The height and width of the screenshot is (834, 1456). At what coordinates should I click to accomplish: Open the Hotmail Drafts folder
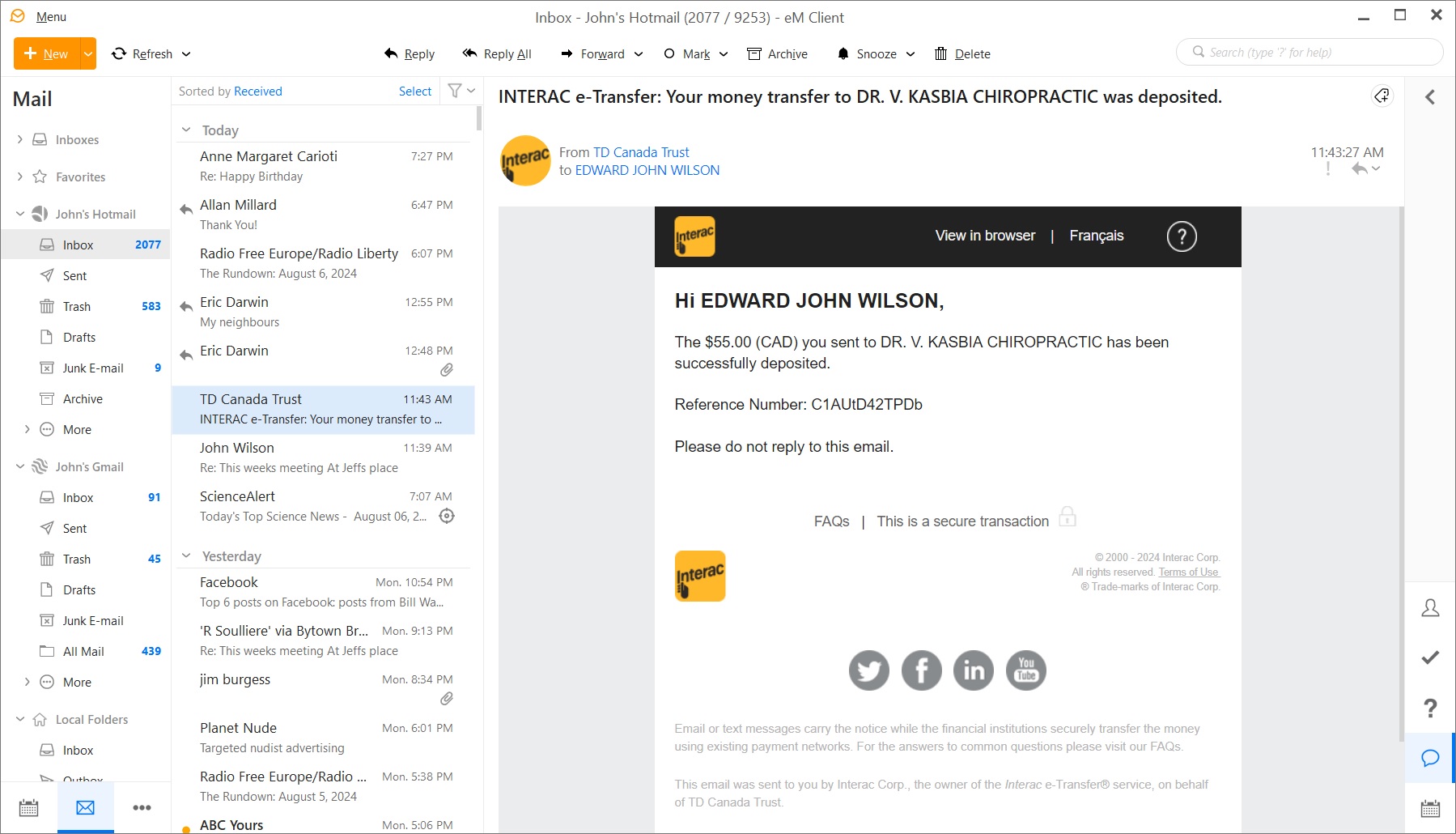[86, 337]
